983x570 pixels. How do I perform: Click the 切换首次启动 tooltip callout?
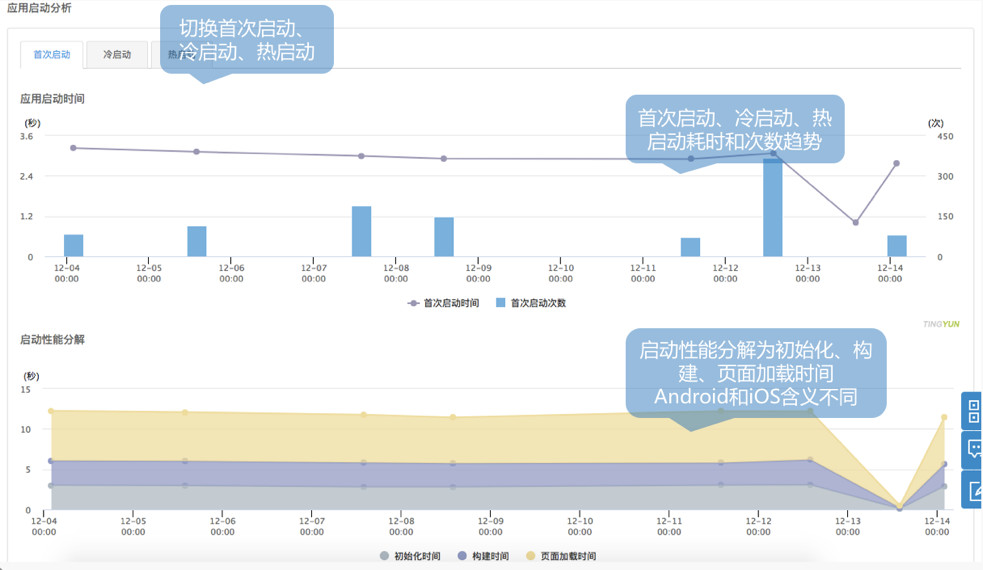tap(246, 40)
